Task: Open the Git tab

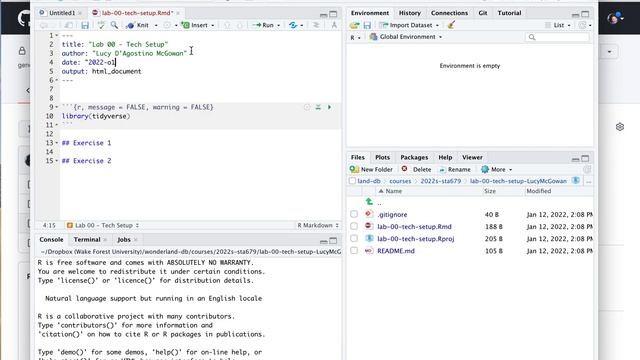Action: coord(483,13)
